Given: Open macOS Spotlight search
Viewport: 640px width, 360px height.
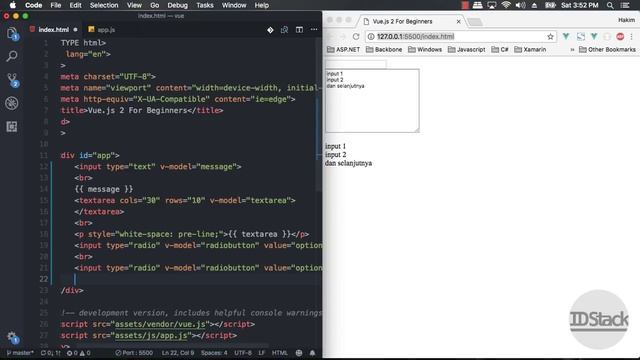Looking at the screenshot, I should click(610, 5).
